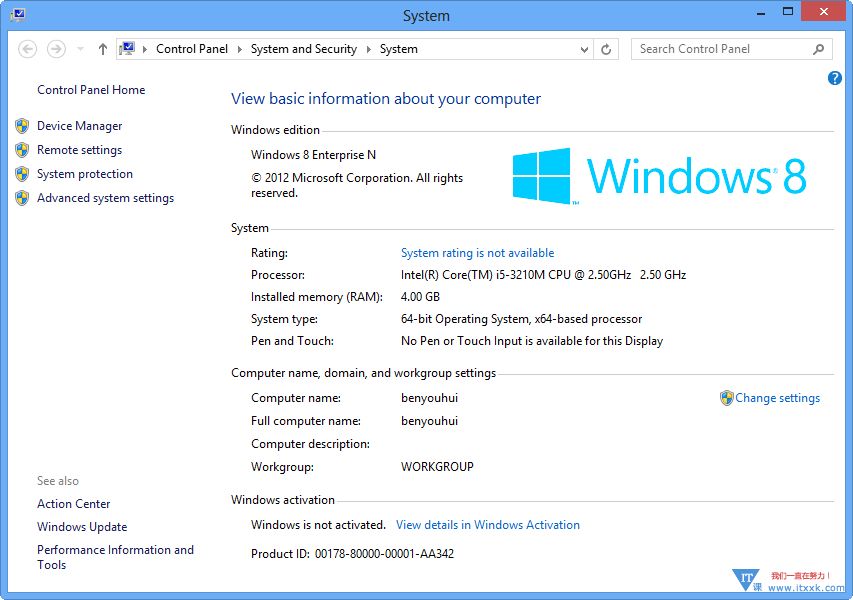Open Advanced system settings

click(x=106, y=198)
